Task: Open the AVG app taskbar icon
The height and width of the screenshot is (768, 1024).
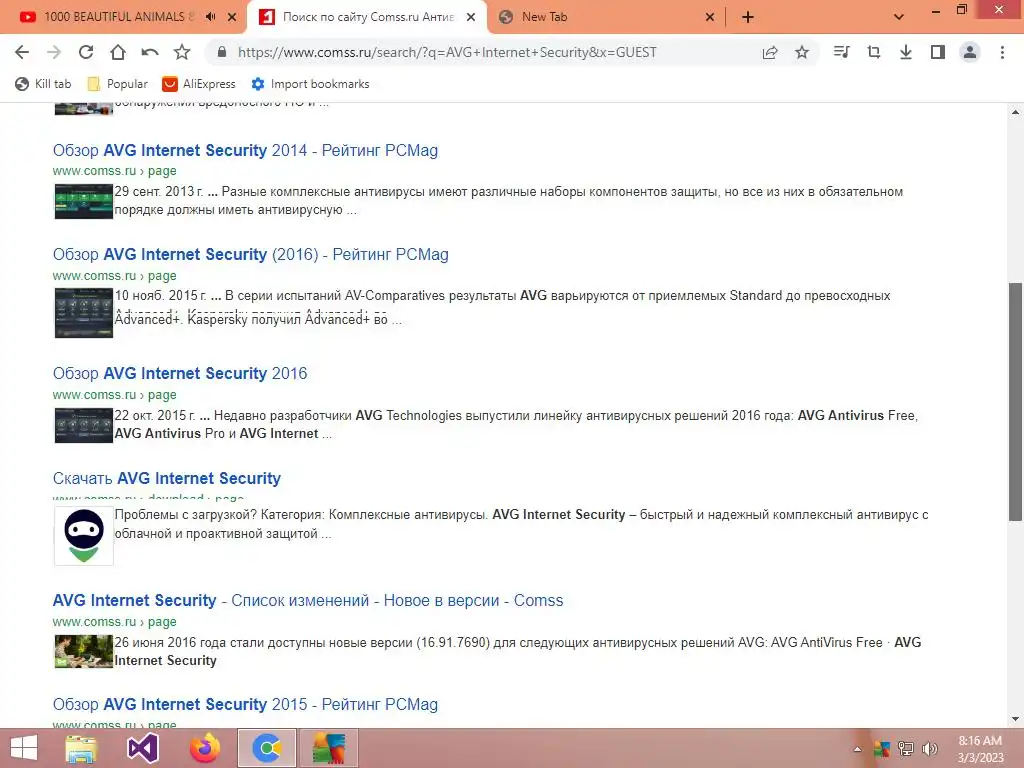Action: click(x=328, y=748)
